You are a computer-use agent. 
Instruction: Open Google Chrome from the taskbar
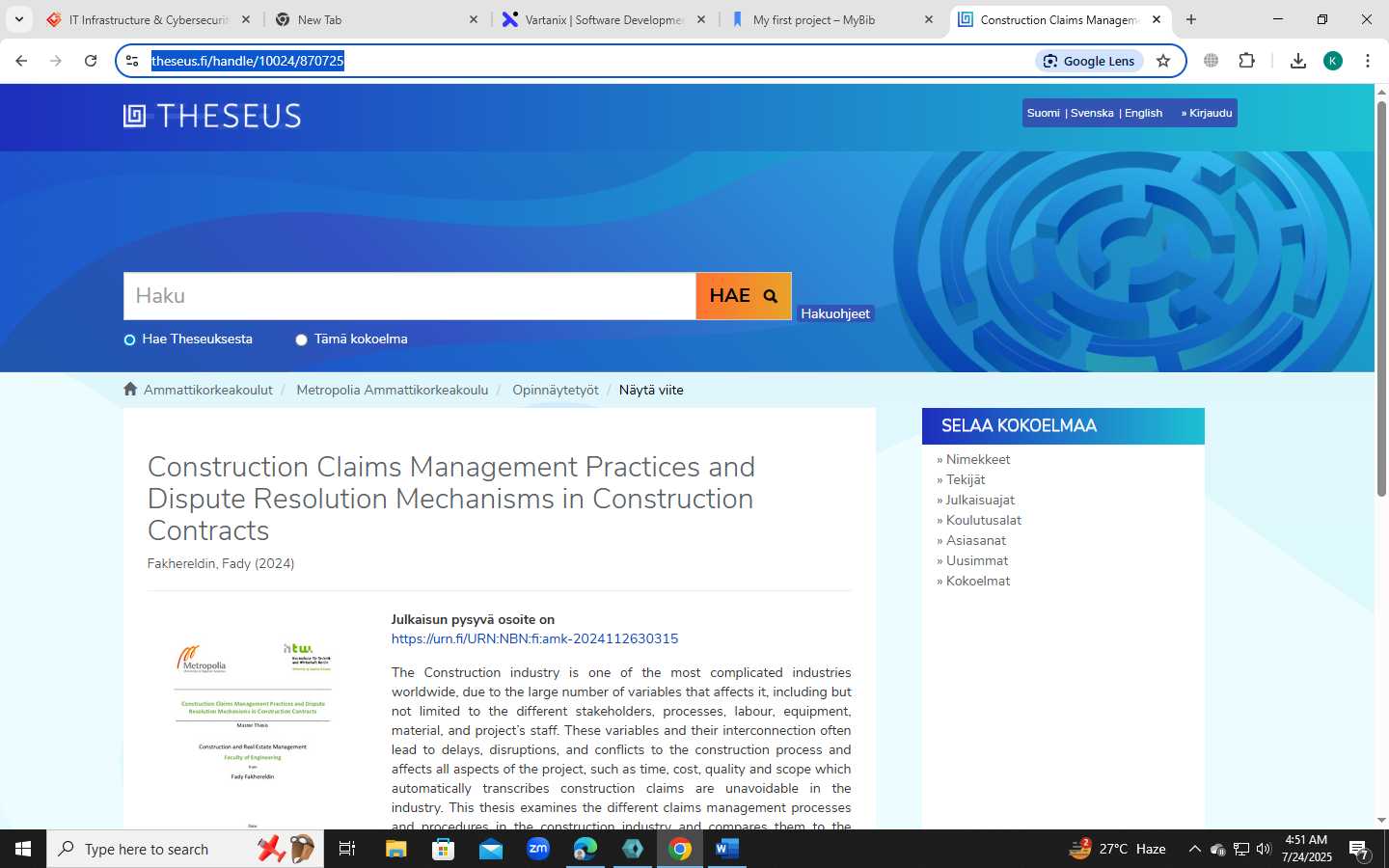(x=680, y=849)
